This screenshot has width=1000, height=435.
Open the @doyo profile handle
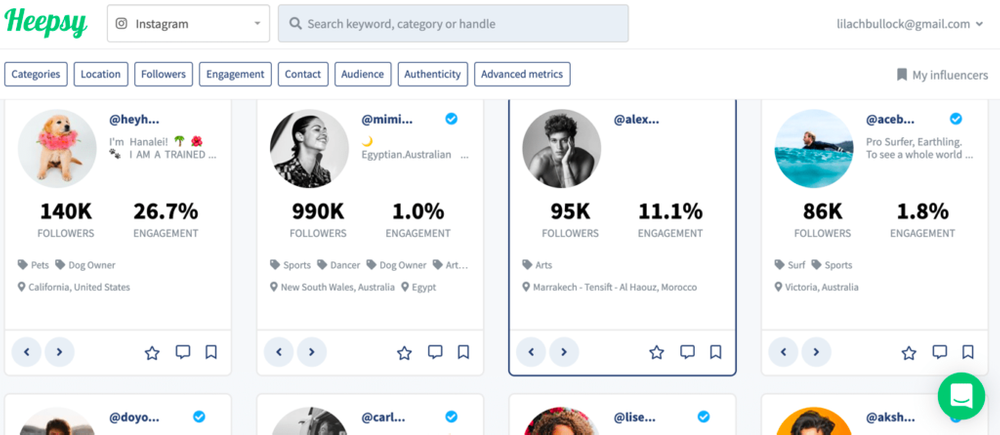(x=134, y=418)
